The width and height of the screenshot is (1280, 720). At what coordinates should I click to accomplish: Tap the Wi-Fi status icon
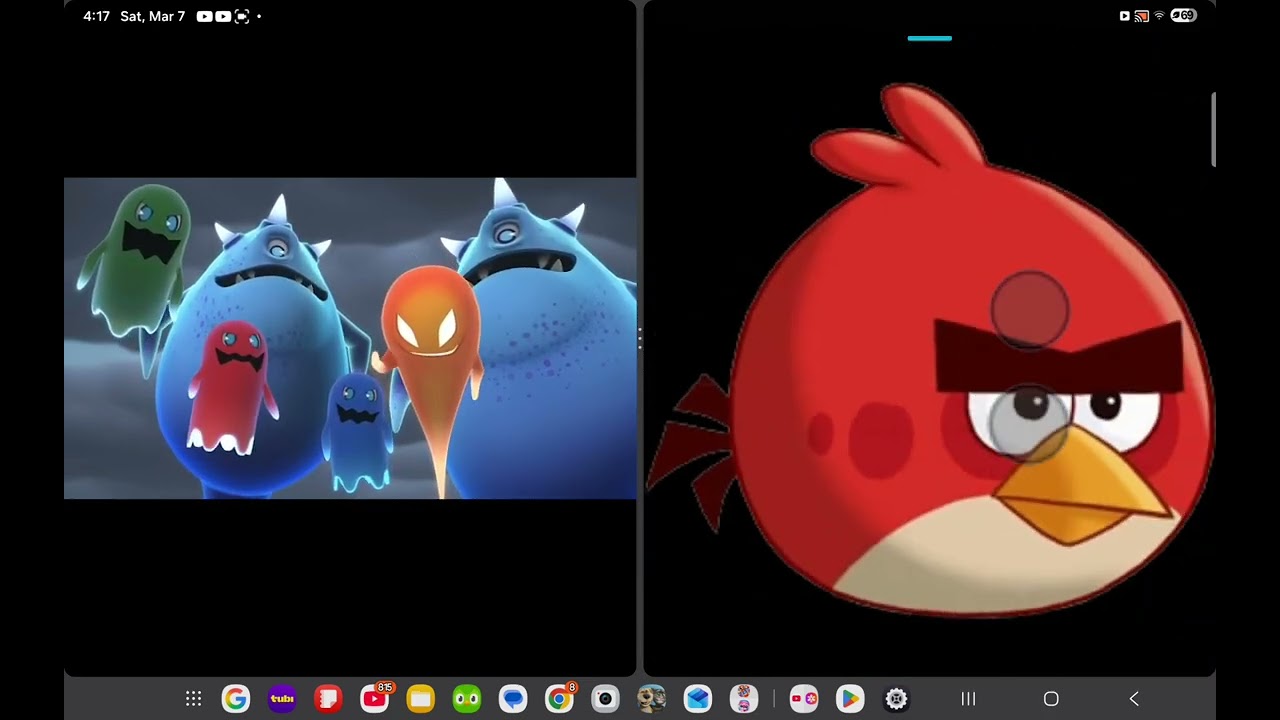tap(1160, 16)
